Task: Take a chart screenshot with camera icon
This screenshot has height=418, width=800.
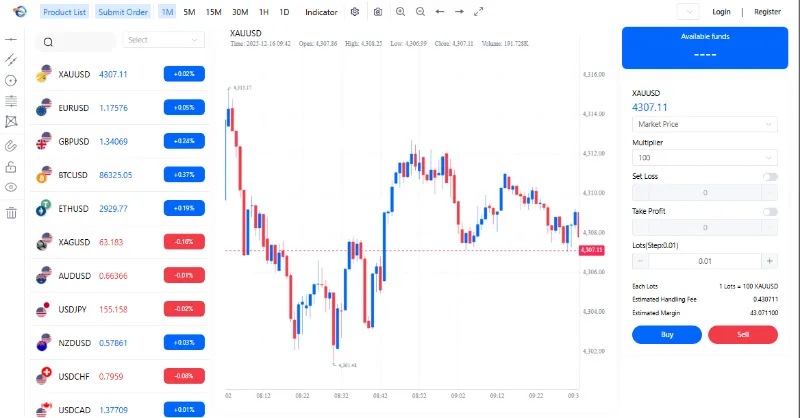Action: click(377, 12)
